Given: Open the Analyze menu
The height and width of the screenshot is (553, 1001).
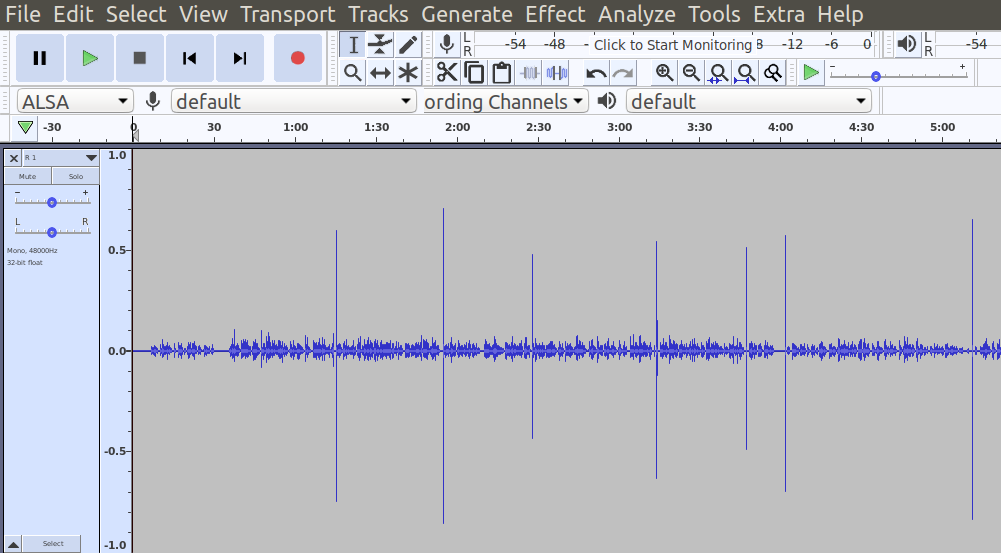Looking at the screenshot, I should pos(636,14).
